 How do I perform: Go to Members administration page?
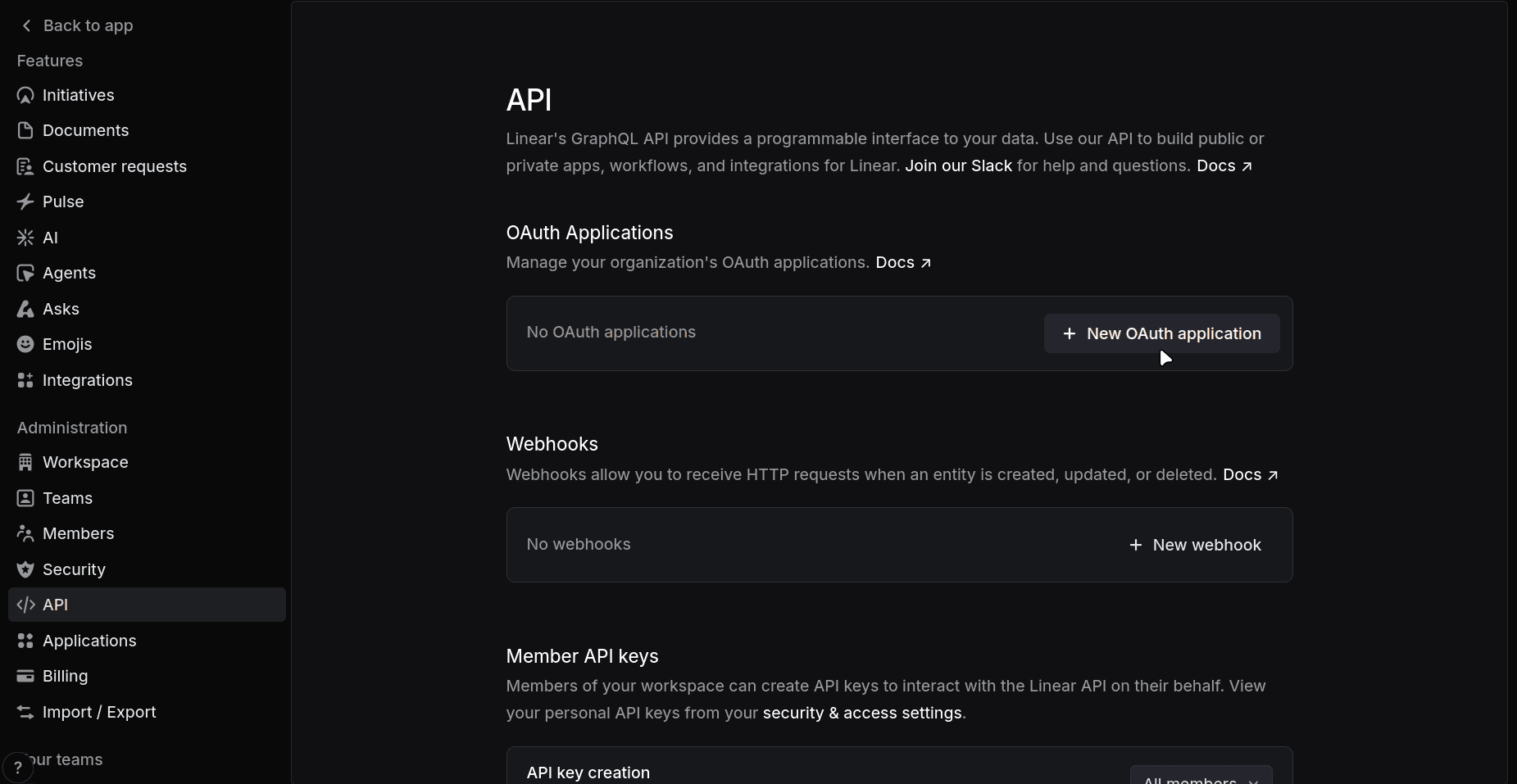147,533
